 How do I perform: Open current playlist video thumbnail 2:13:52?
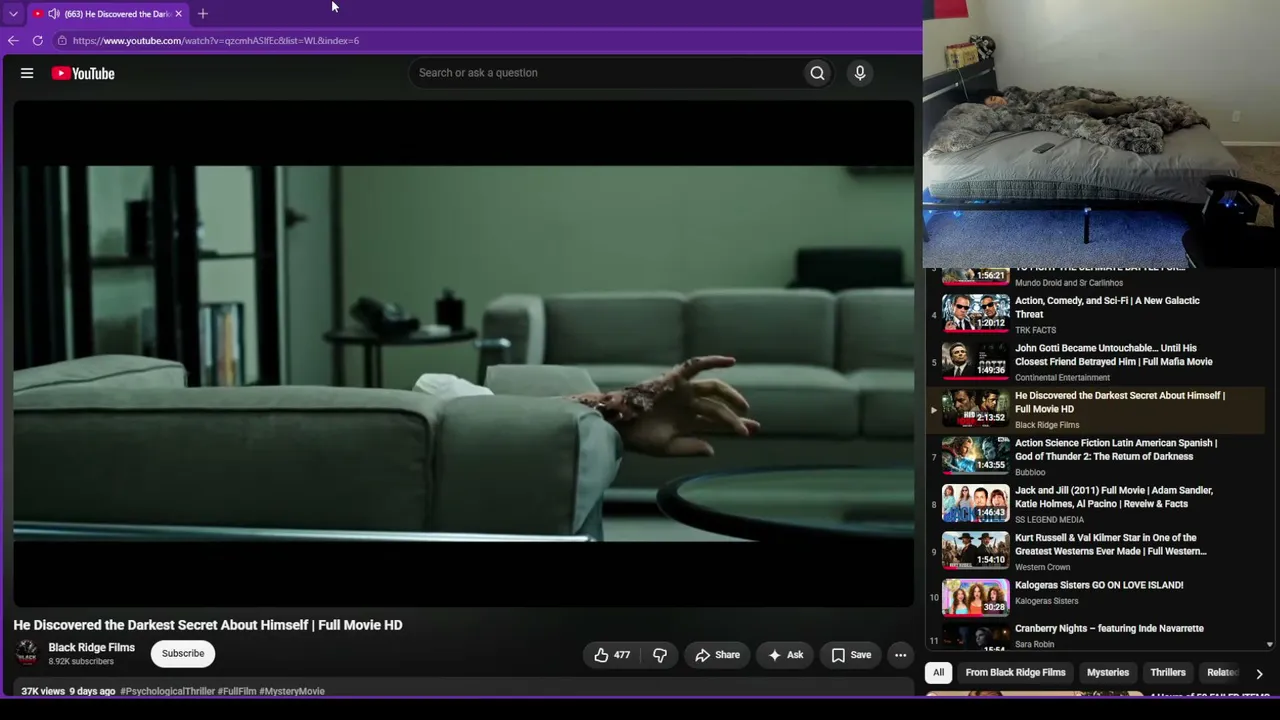(975, 407)
